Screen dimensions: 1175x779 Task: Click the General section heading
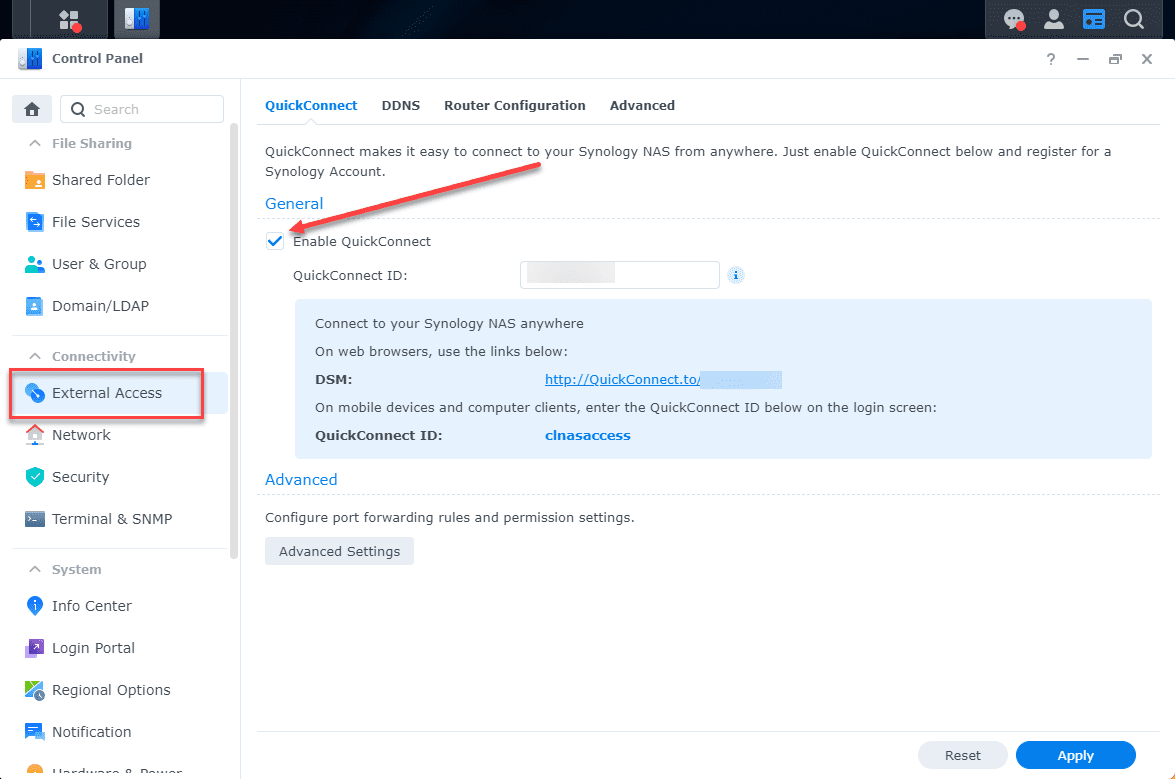click(x=294, y=204)
